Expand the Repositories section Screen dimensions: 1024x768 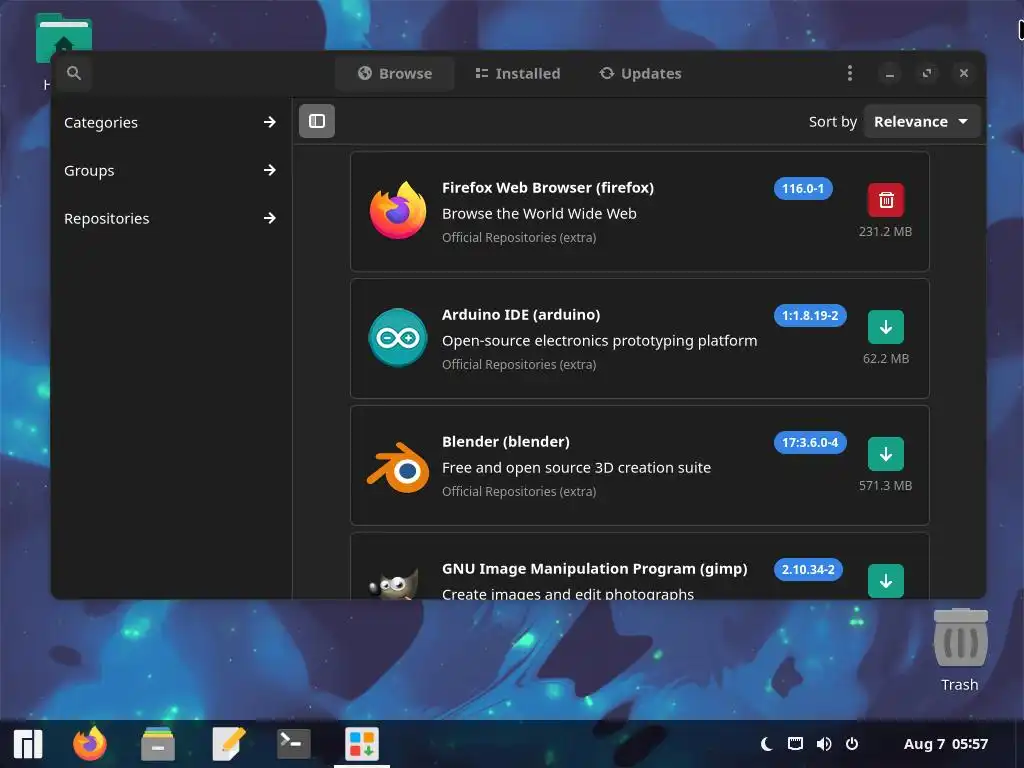[170, 218]
